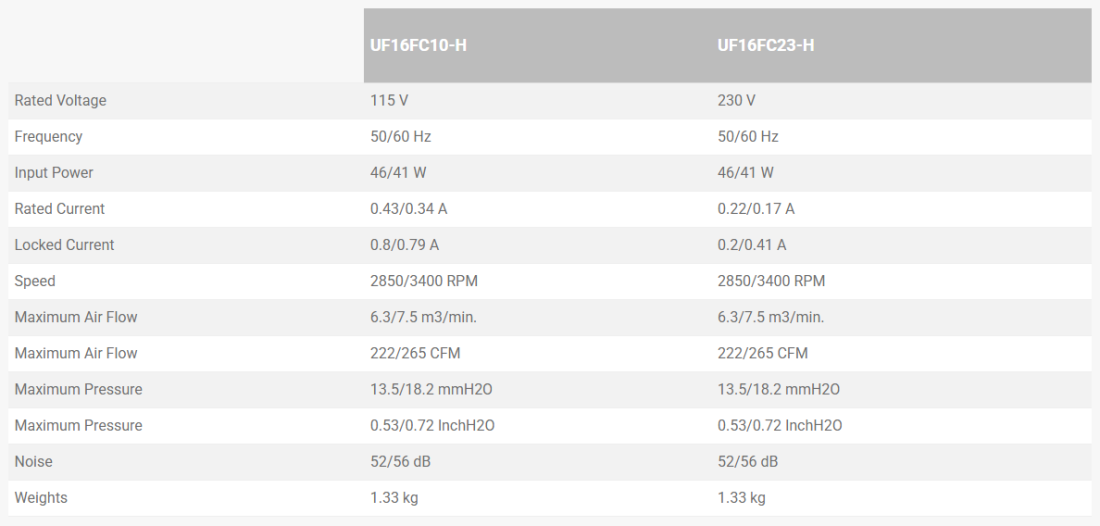
Task: Click the 230 V voltage value
Action: pos(736,100)
